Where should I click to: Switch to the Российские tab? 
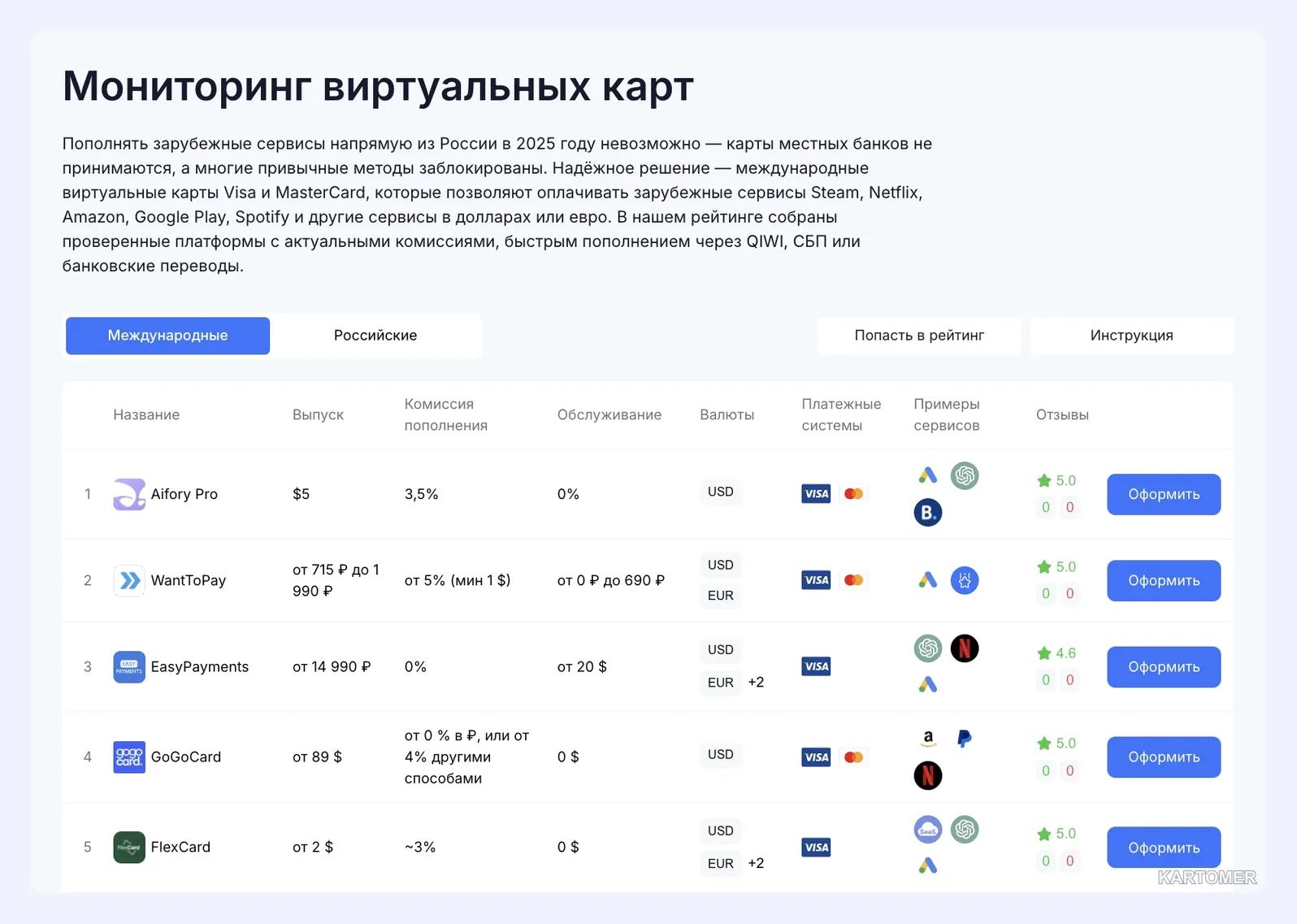click(x=375, y=336)
